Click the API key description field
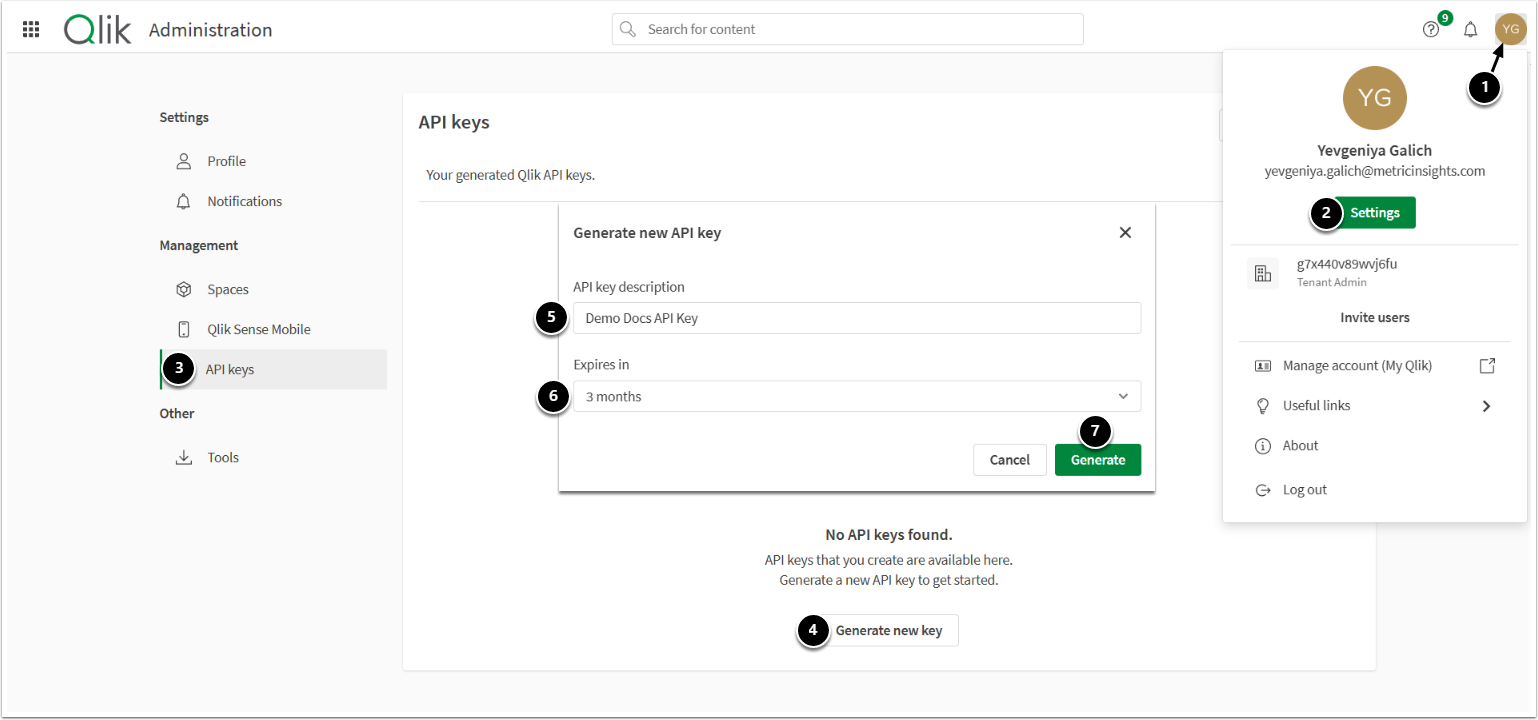Viewport: 1538px width, 720px height. pyautogui.click(x=856, y=319)
